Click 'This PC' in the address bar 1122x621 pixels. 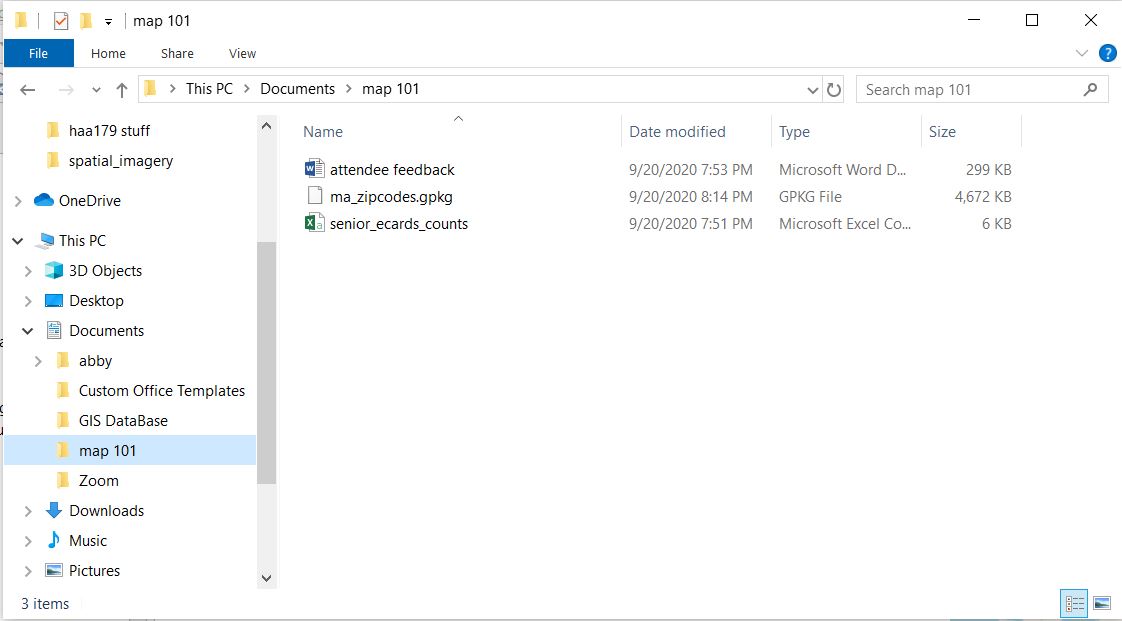click(209, 89)
